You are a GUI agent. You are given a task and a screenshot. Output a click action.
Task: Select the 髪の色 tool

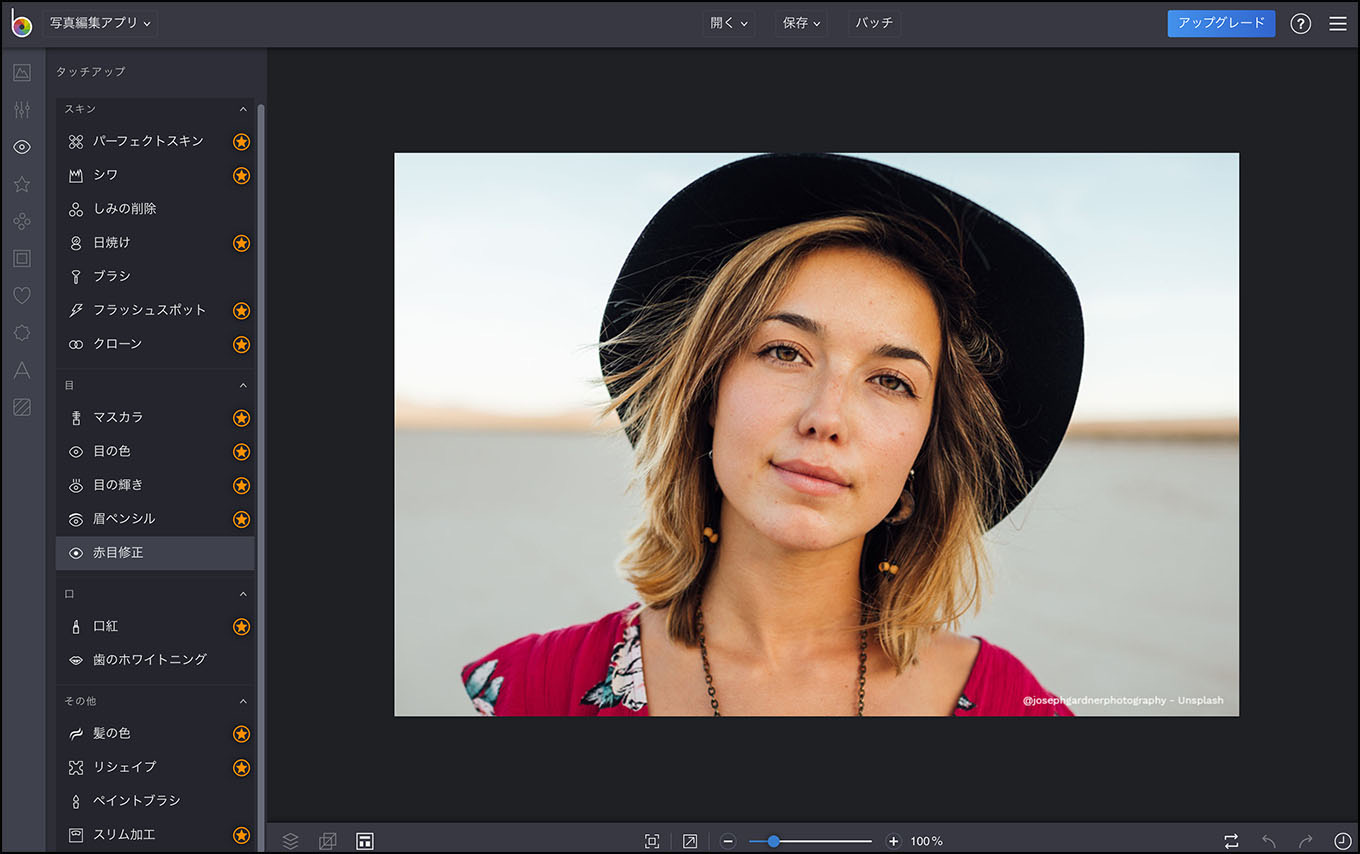[155, 733]
